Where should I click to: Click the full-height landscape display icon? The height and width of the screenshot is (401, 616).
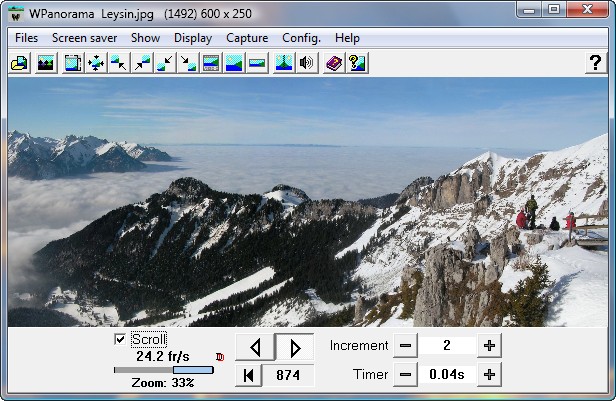(x=234, y=63)
